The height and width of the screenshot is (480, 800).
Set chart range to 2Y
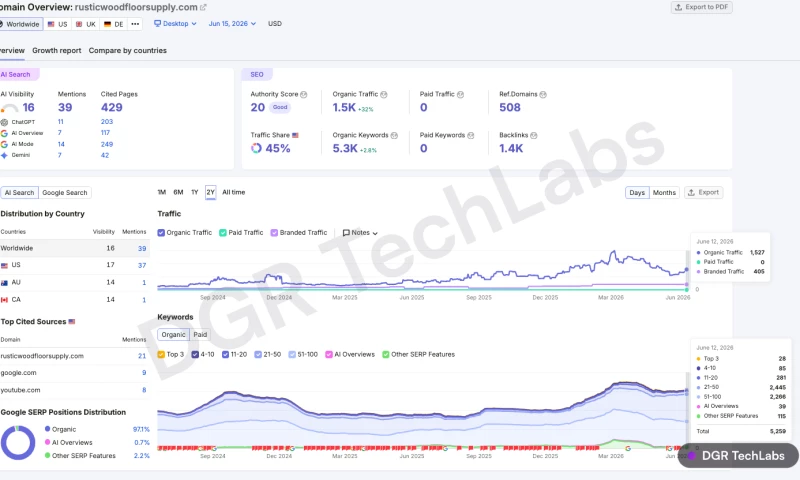point(211,192)
